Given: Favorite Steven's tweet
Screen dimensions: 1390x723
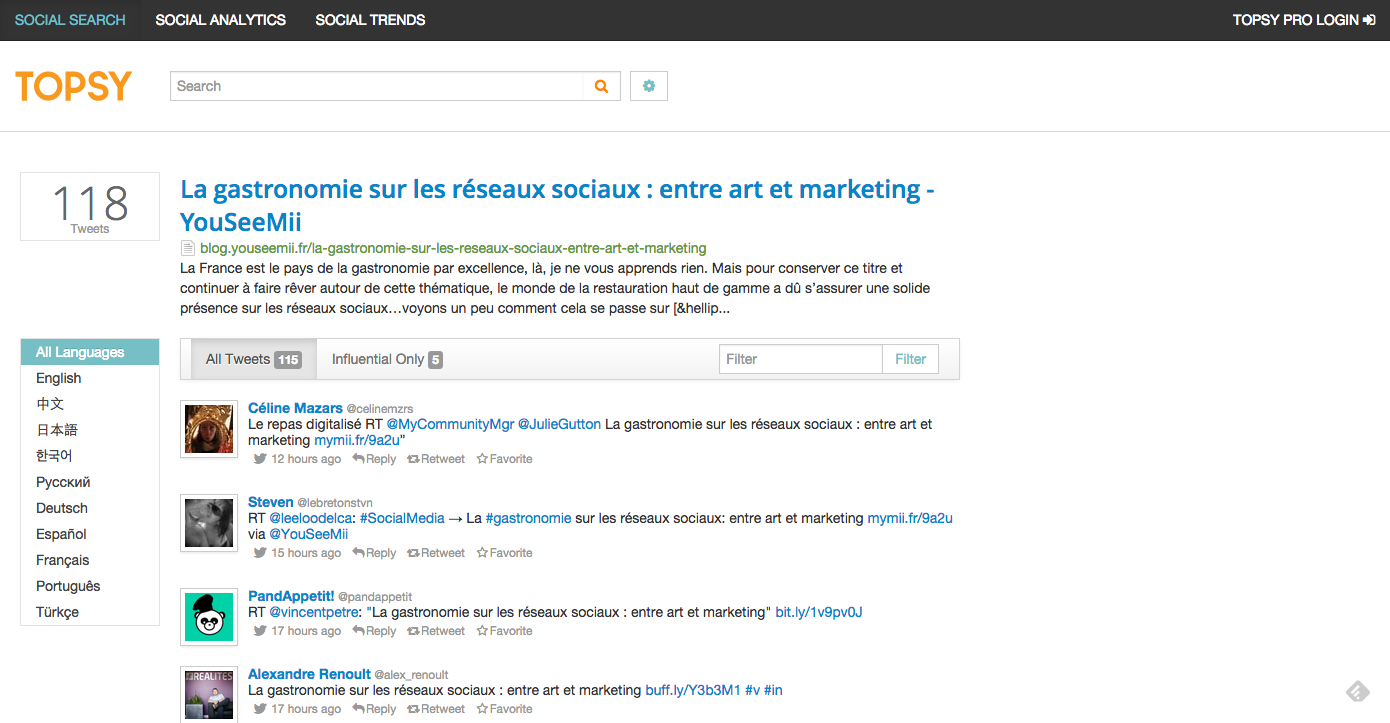Looking at the screenshot, I should coord(504,553).
